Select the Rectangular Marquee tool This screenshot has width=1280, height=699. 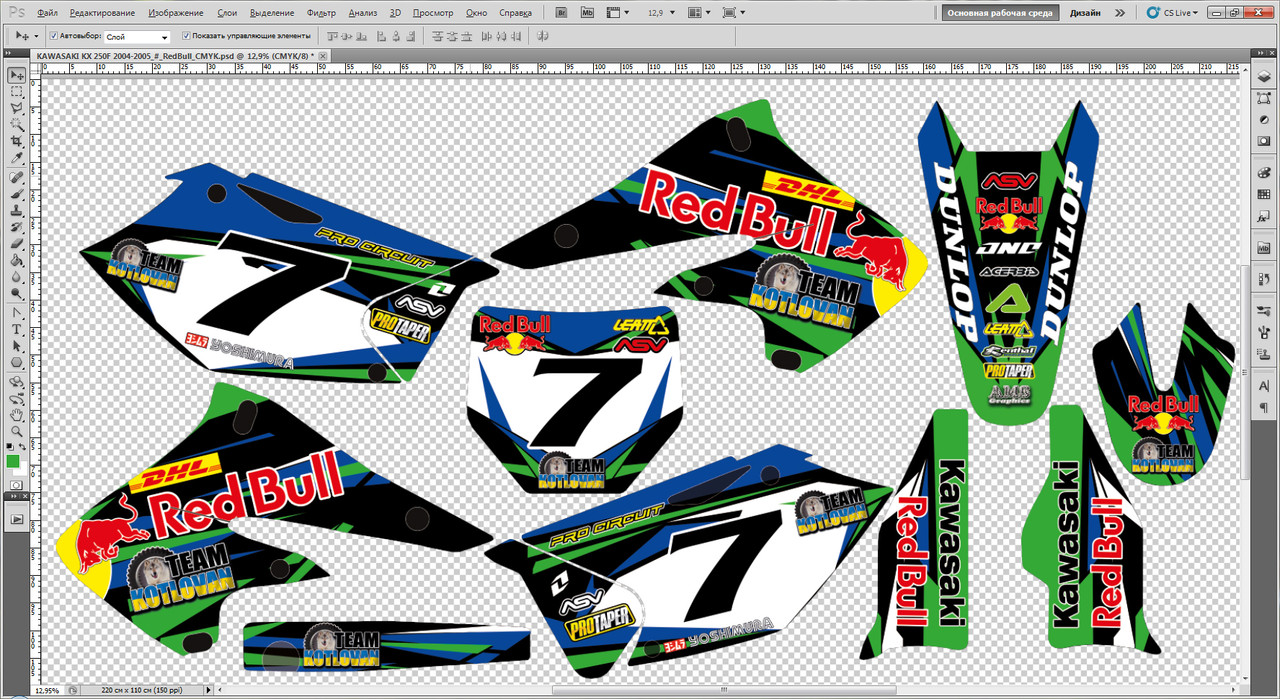tap(16, 91)
